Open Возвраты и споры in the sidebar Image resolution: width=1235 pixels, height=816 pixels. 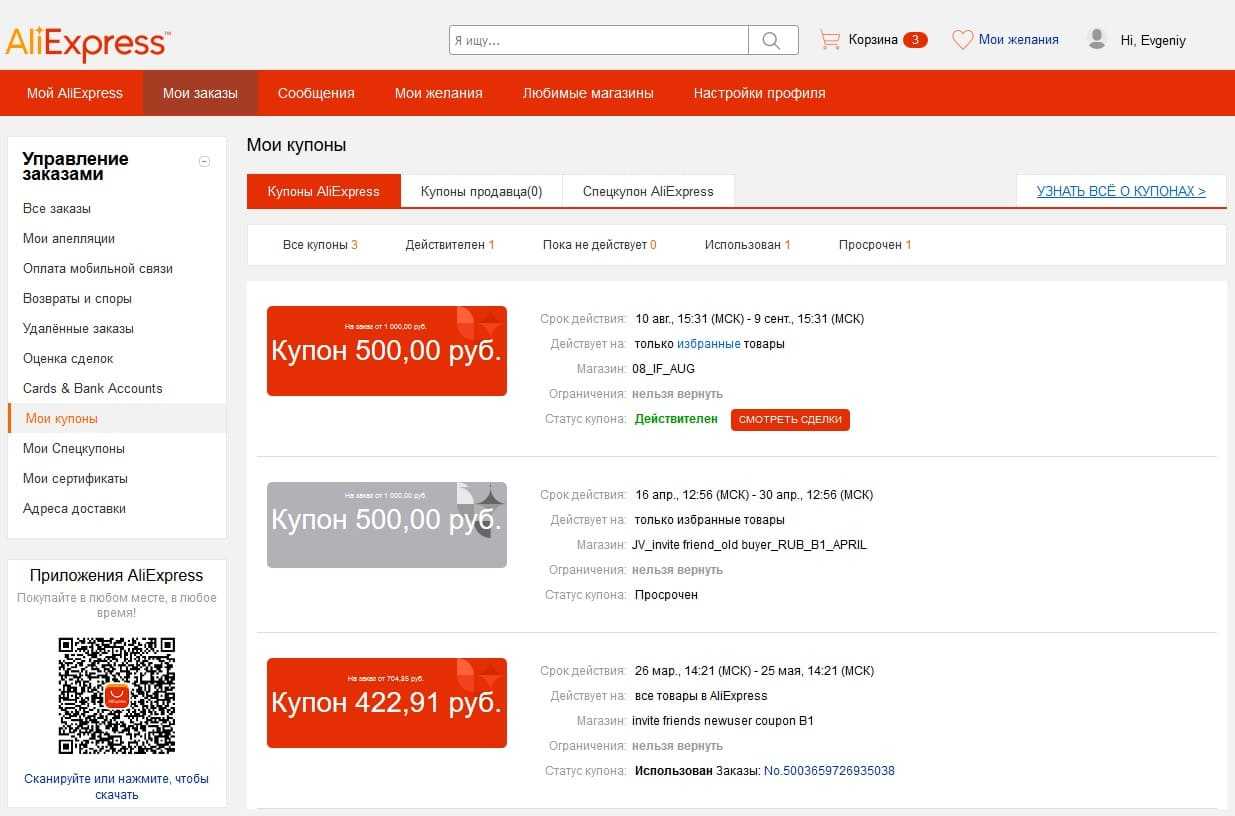coord(77,299)
